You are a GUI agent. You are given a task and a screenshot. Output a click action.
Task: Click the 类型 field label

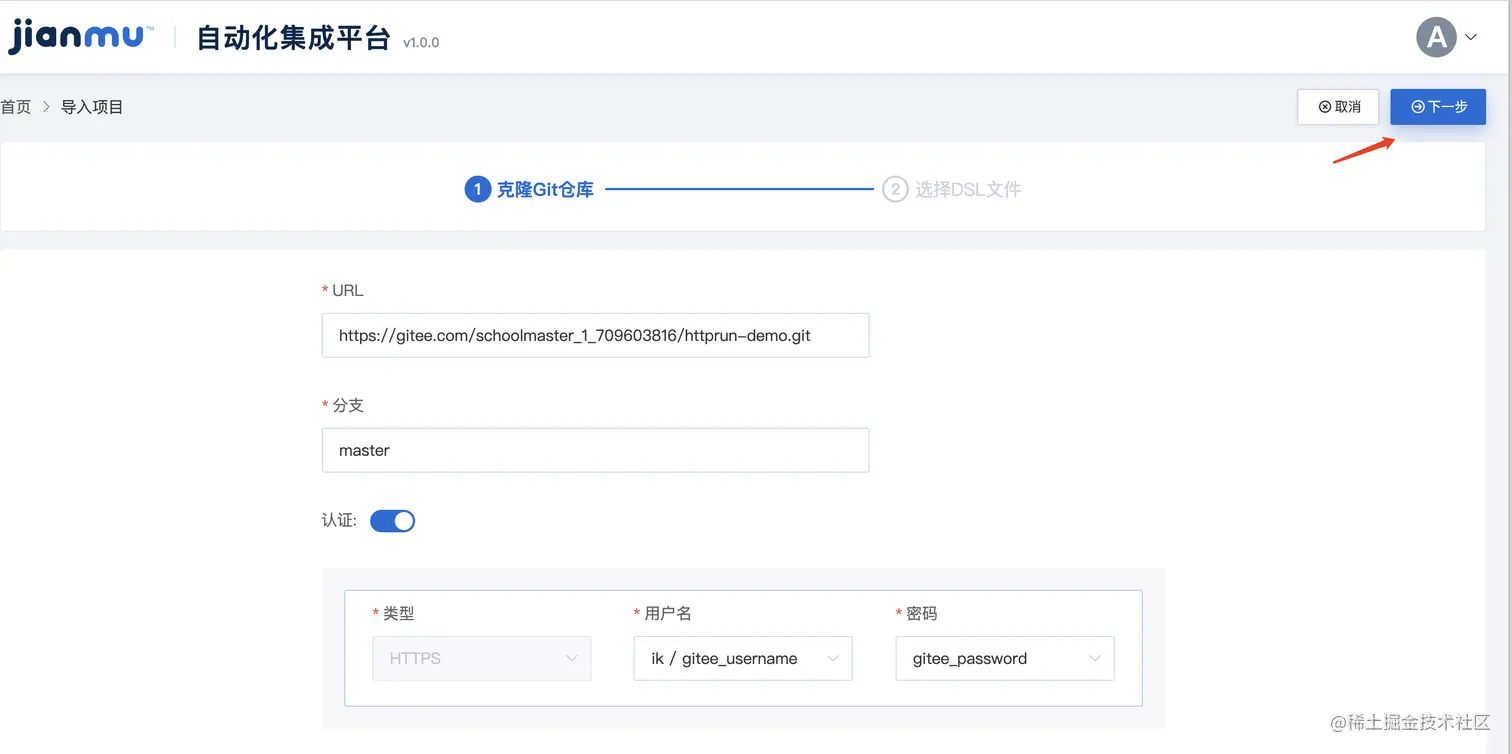[x=399, y=613]
